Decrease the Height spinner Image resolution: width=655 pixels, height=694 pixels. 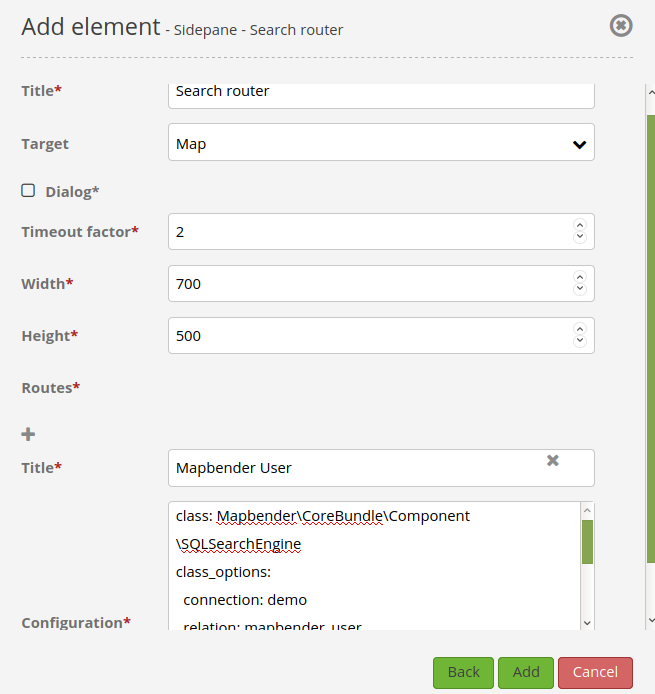click(579, 342)
